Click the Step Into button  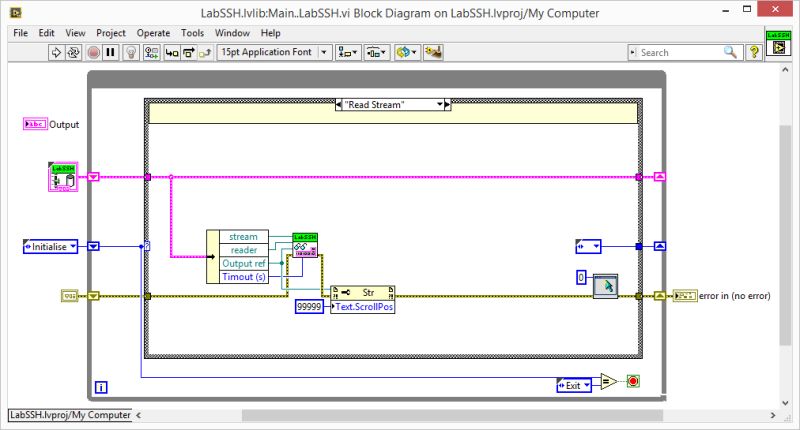pos(172,52)
